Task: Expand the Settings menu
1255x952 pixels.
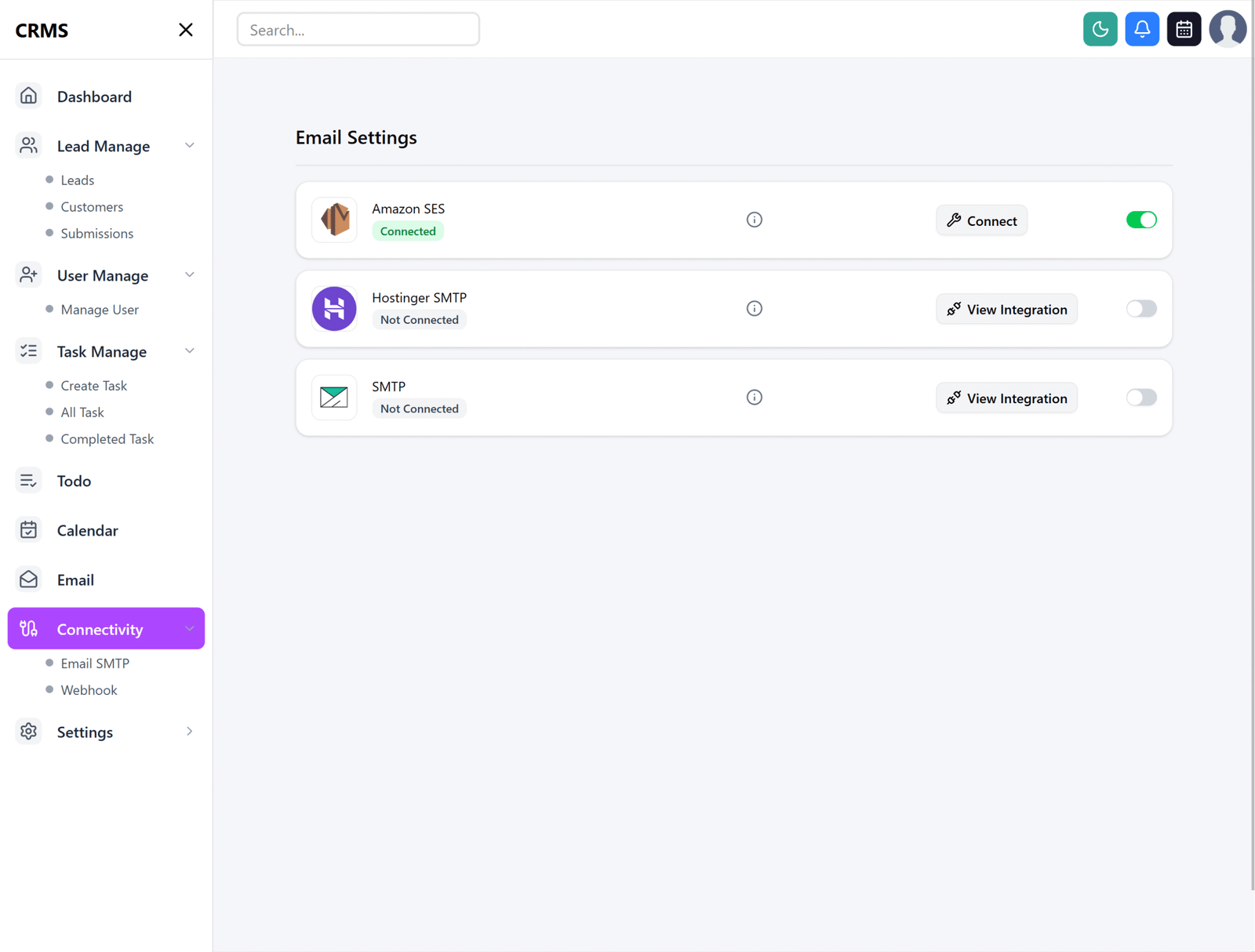Action: [x=189, y=732]
